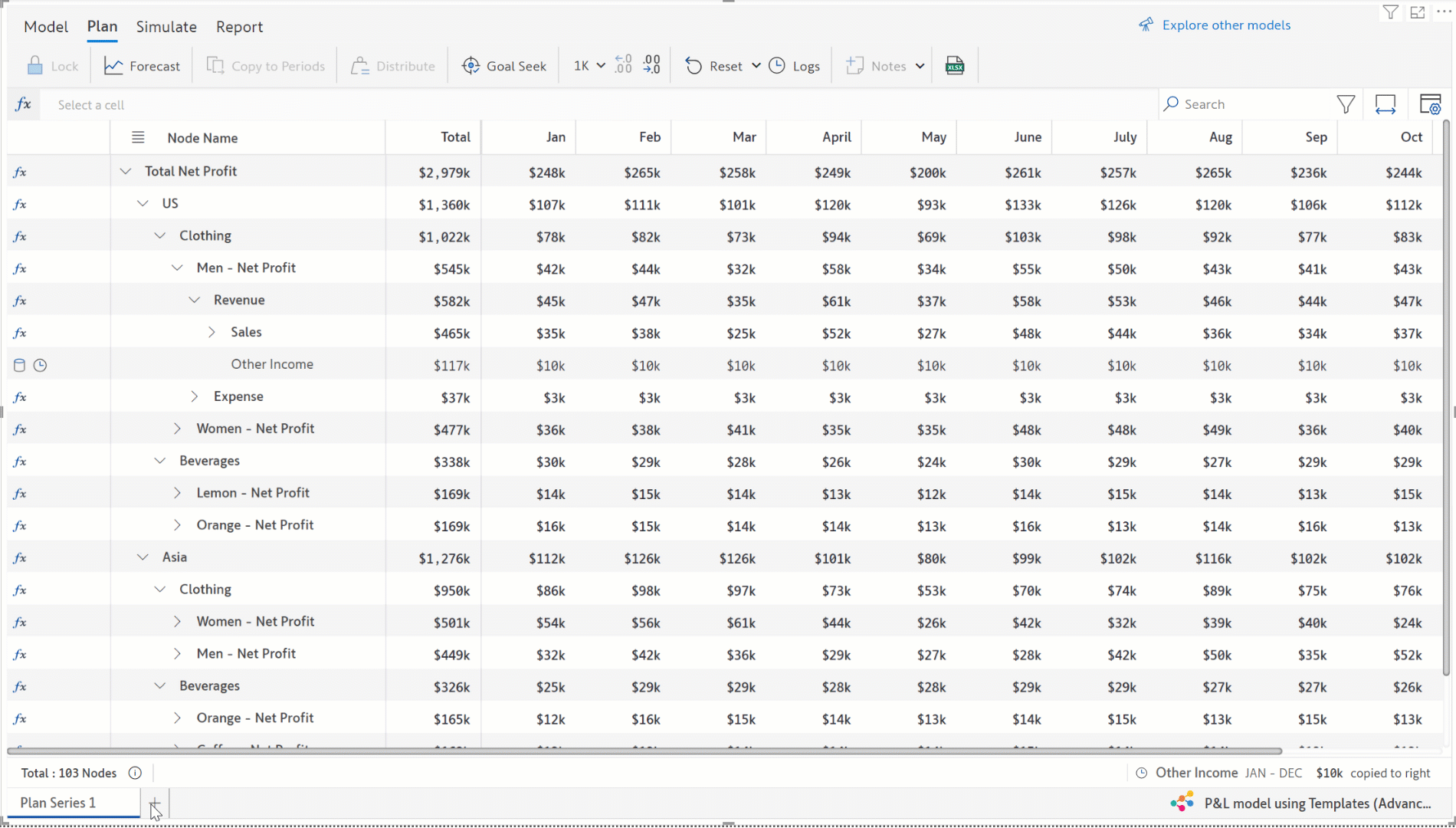1456x828 pixels.
Task: Expand the Sales node
Action: click(212, 333)
